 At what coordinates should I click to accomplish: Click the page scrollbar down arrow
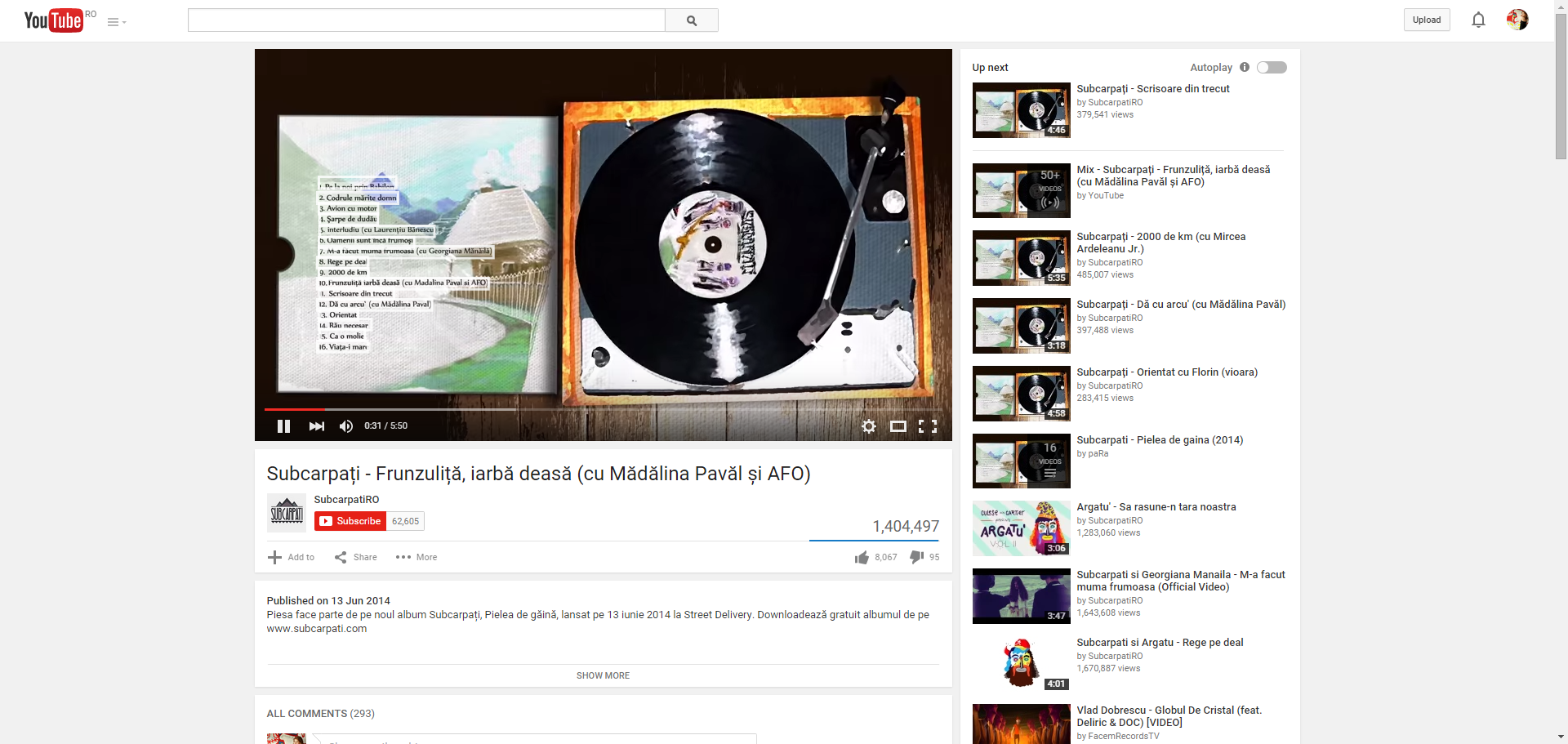1561,737
